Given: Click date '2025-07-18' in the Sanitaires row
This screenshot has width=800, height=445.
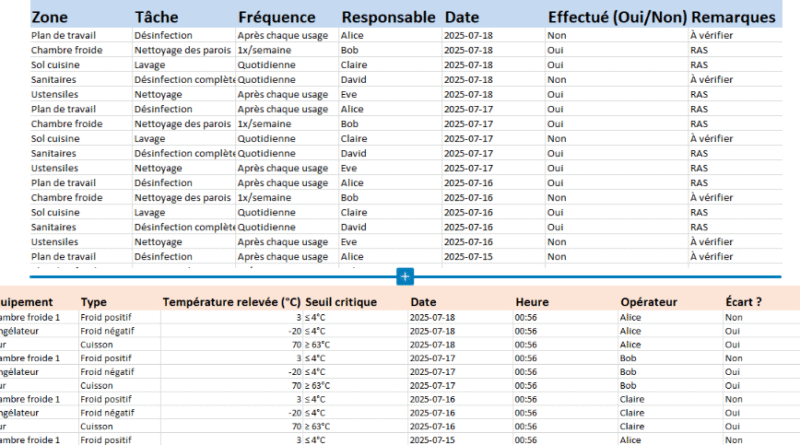Looking at the screenshot, I should pos(468,80).
